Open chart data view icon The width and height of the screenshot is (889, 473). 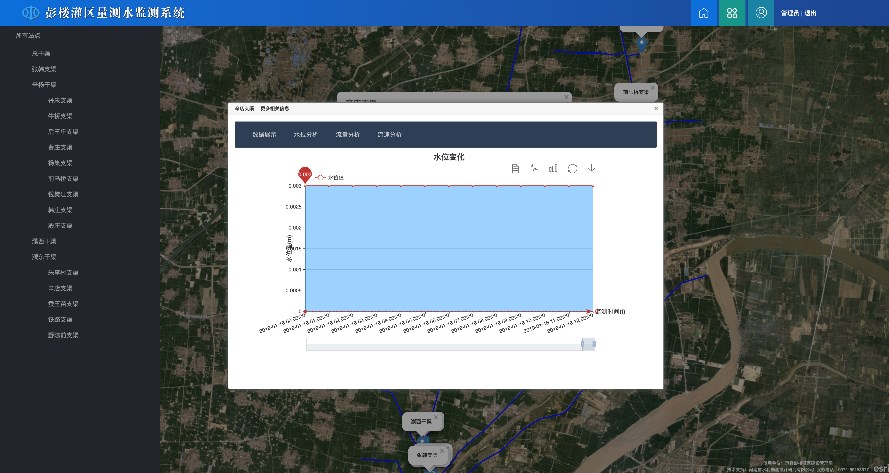[515, 168]
